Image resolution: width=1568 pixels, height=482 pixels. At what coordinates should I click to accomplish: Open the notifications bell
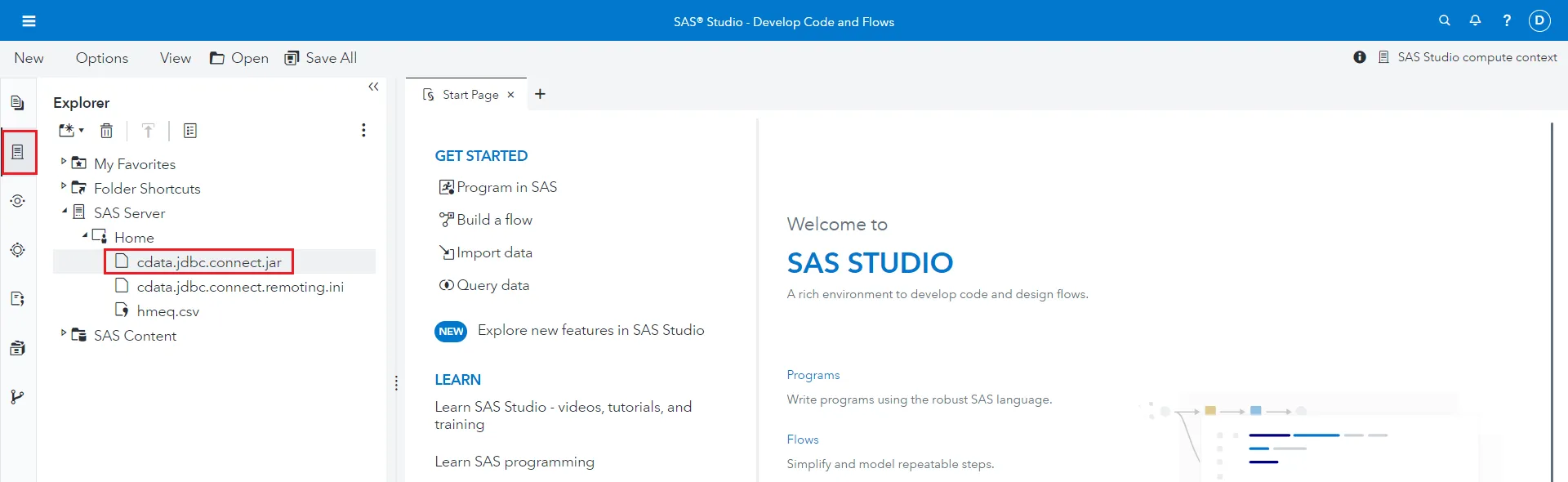pos(1475,20)
